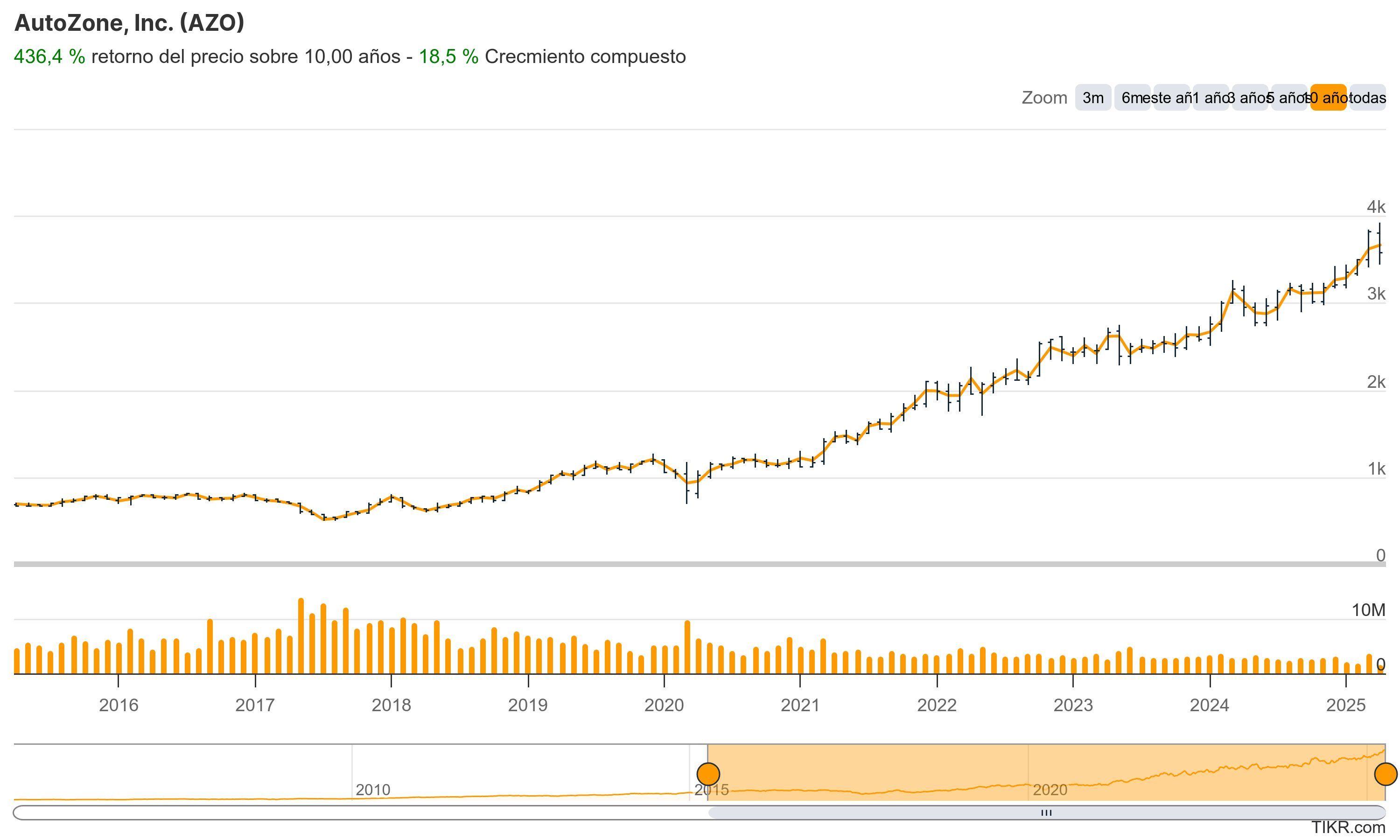Click the '18,5 %' compound growth figure
1400x840 pixels.
pyautogui.click(x=448, y=56)
